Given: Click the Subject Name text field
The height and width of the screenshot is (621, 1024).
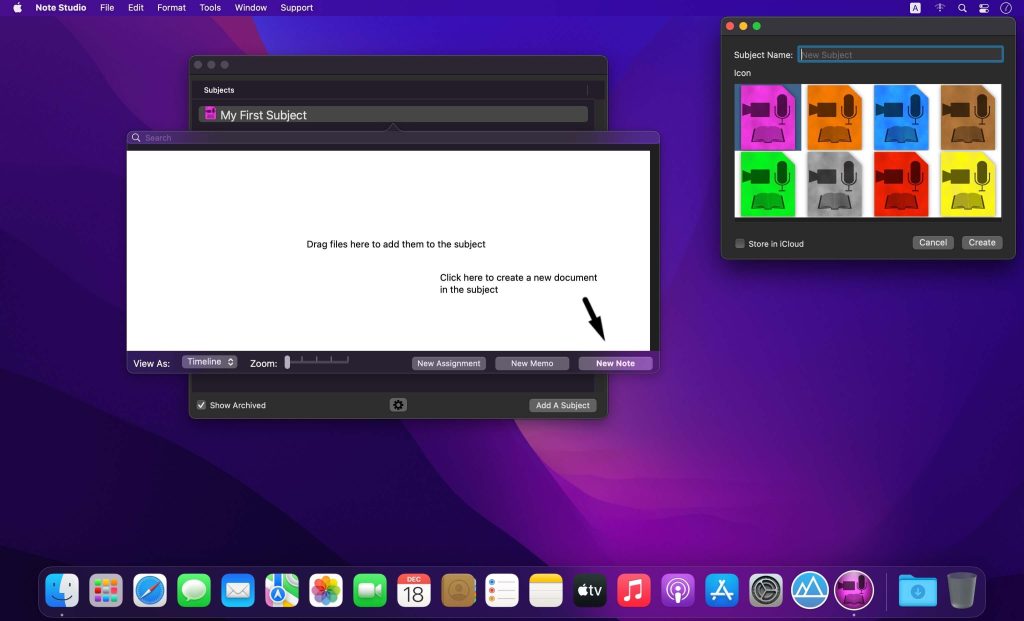Looking at the screenshot, I should [x=900, y=55].
